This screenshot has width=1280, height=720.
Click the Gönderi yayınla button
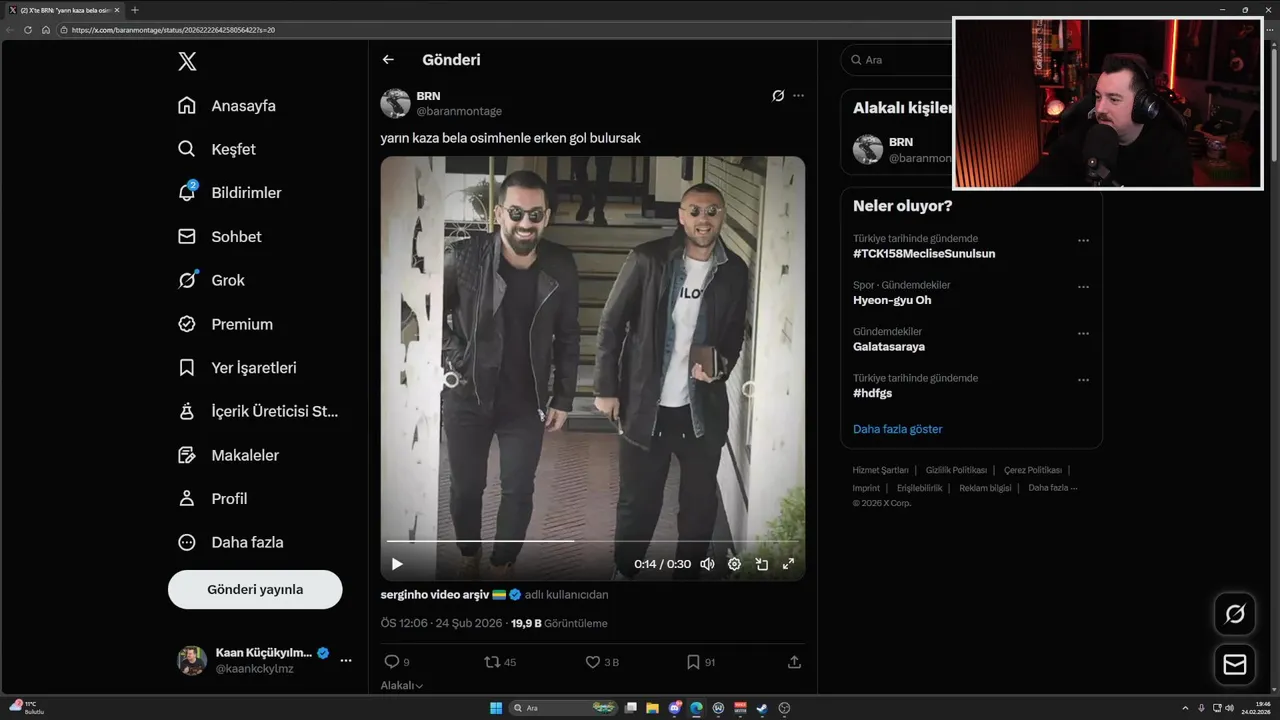255,589
